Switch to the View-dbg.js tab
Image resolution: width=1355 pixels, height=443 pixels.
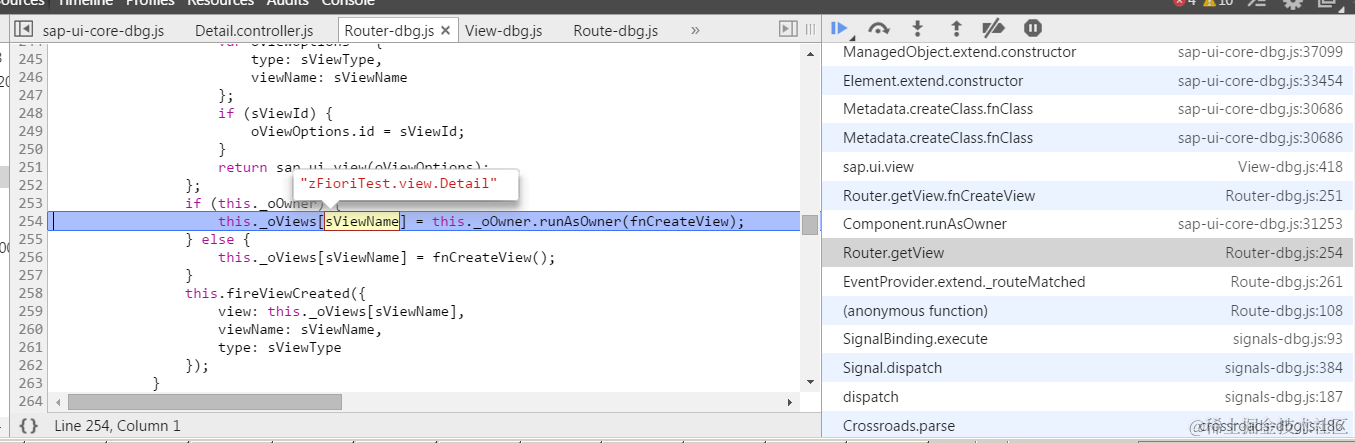(x=504, y=31)
